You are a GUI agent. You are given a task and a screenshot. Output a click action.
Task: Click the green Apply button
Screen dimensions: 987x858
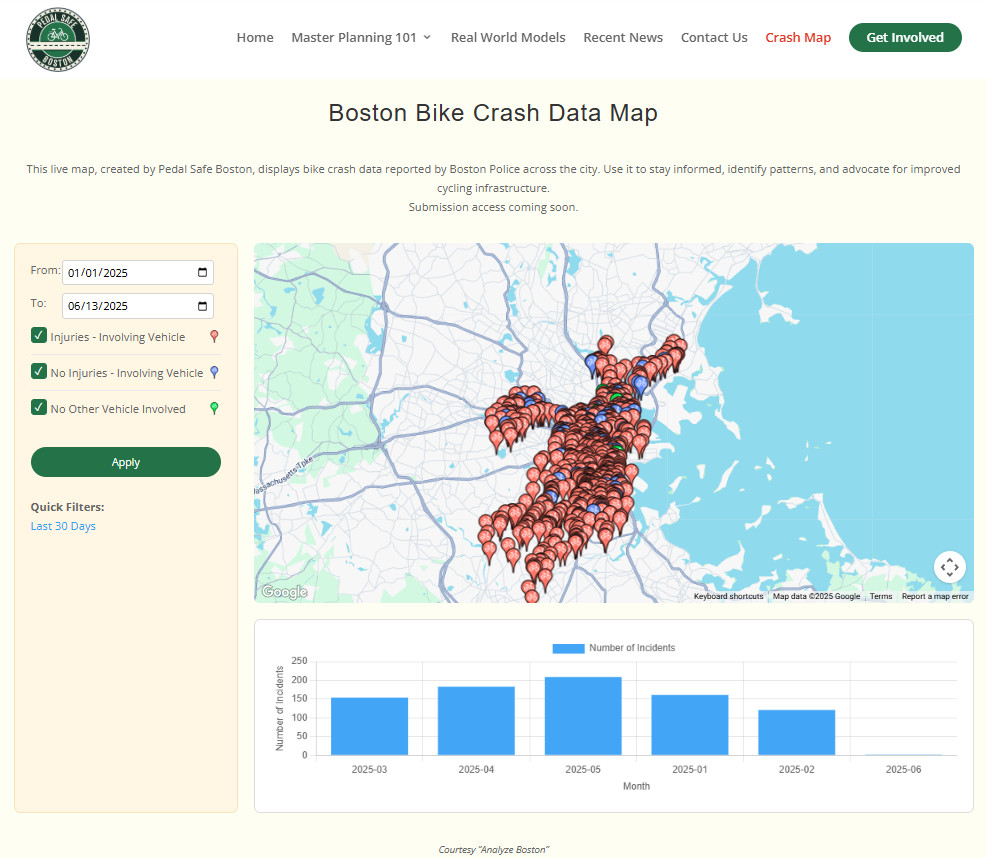(x=126, y=462)
